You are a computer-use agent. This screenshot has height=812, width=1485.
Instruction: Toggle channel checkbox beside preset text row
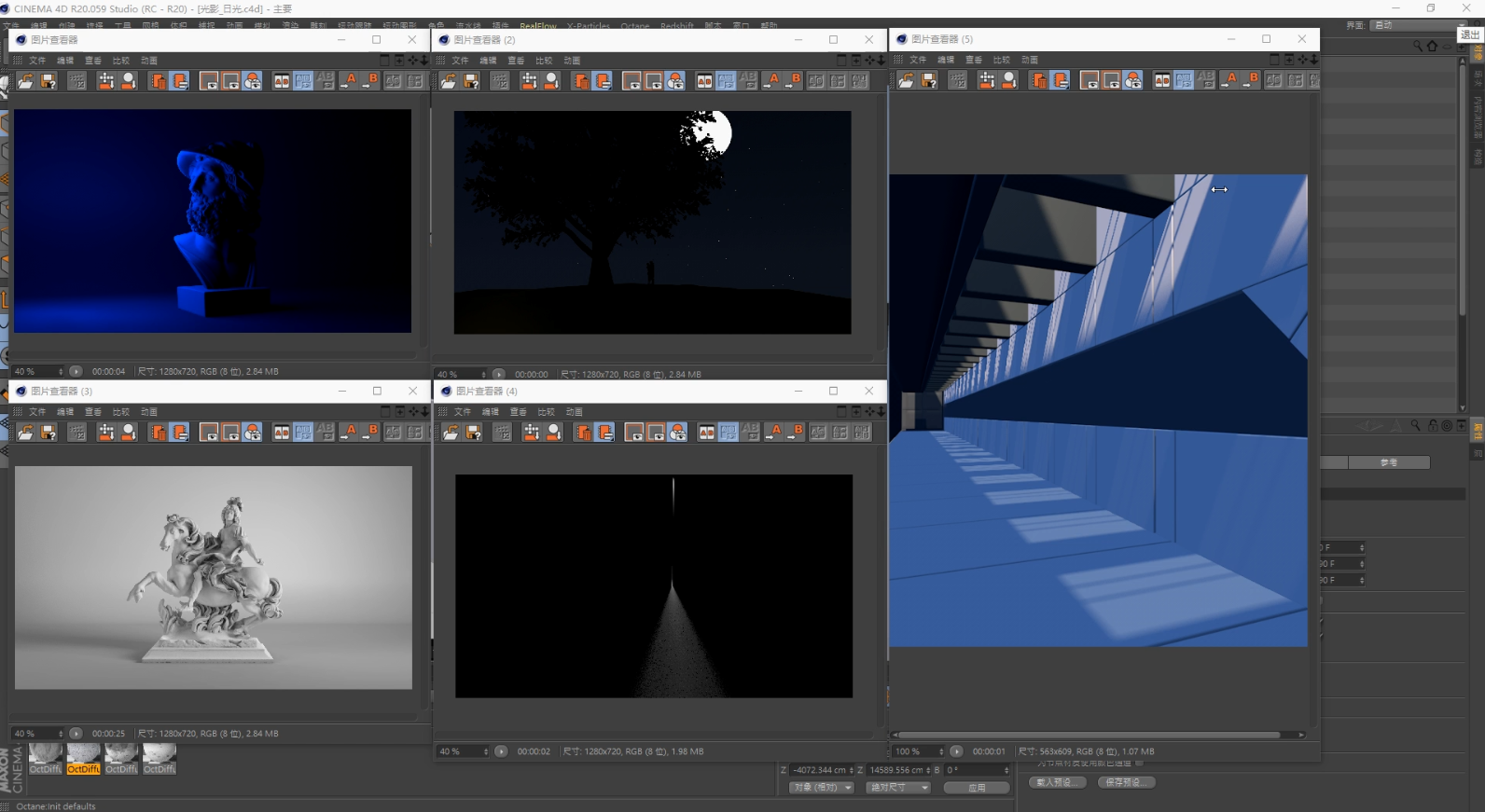[1138, 763]
